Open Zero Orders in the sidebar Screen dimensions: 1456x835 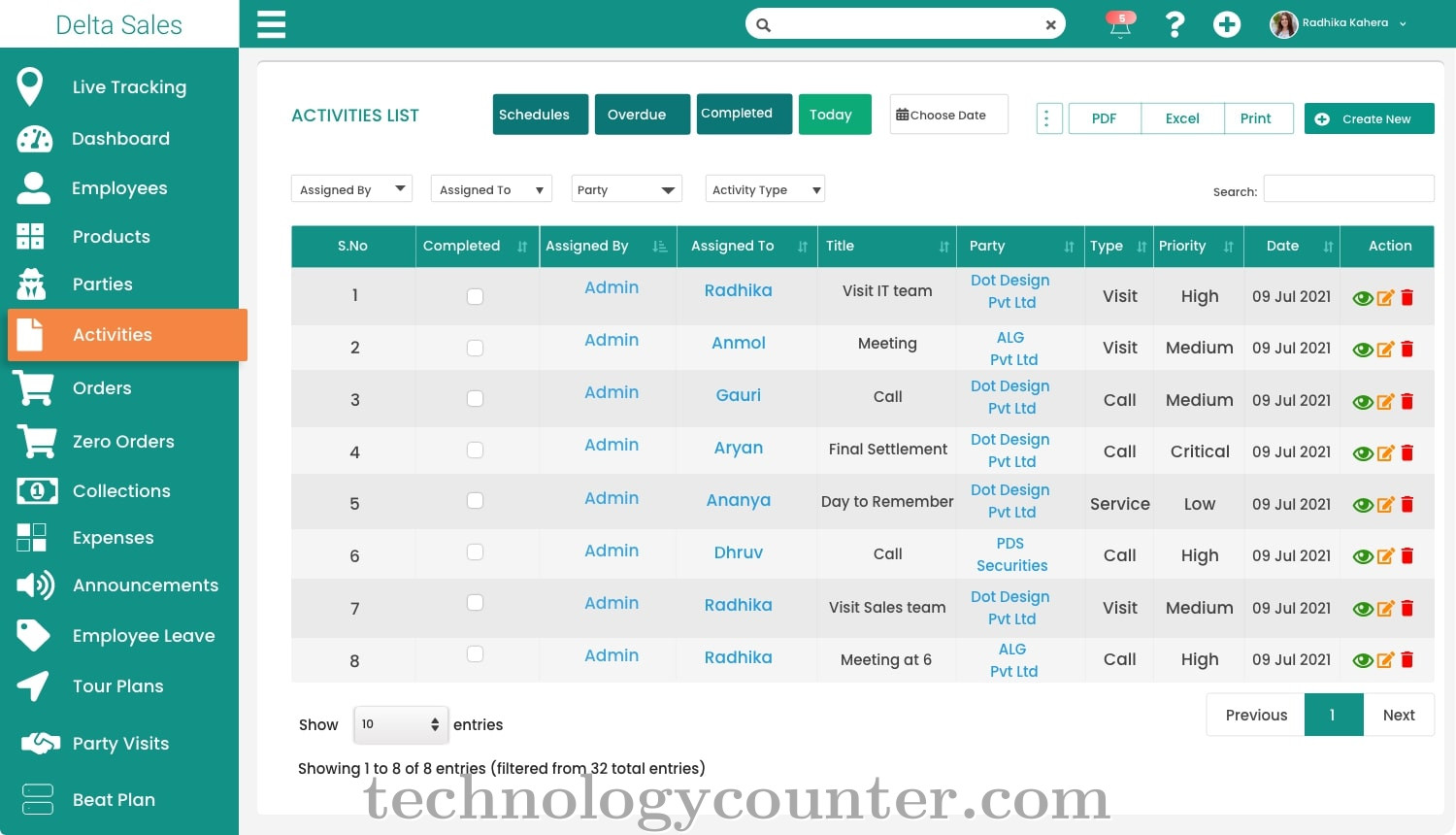[123, 441]
